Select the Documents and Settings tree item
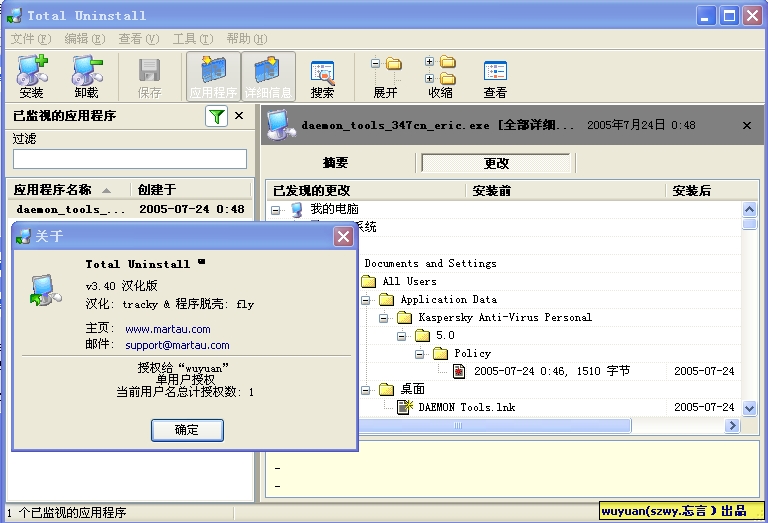The height and width of the screenshot is (523, 768). (431, 263)
